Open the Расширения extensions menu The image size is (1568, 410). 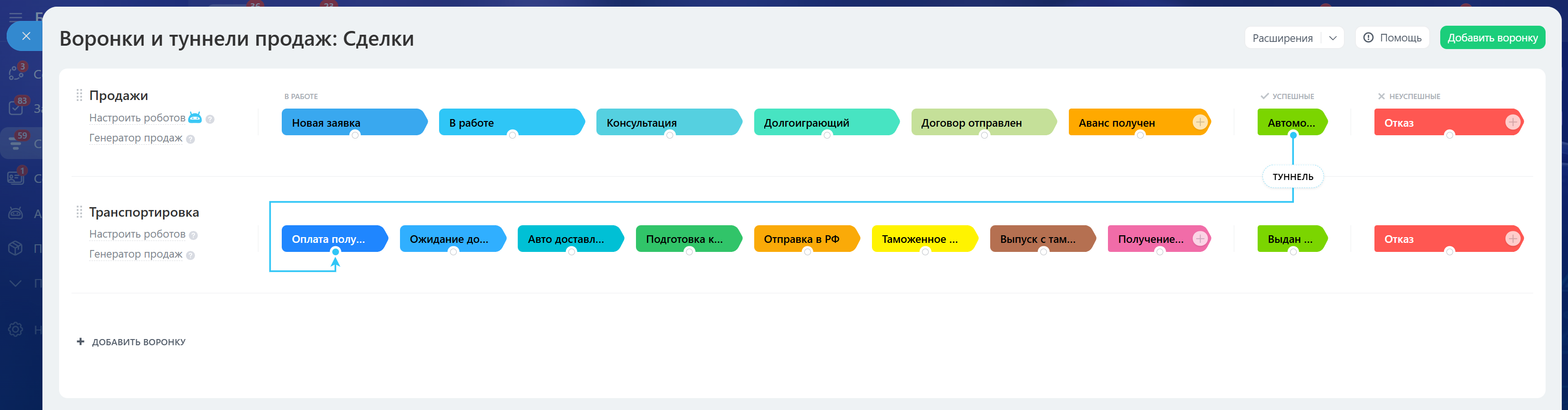[1282, 38]
